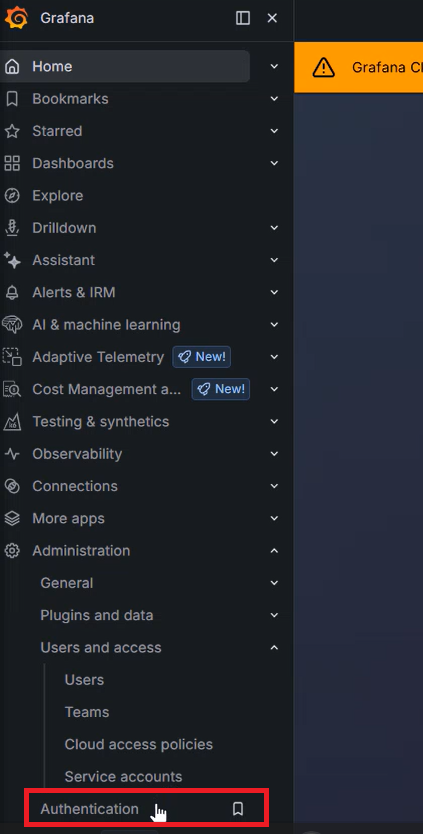423x834 pixels.
Task: Click the Connections icon
Action: coord(12,486)
